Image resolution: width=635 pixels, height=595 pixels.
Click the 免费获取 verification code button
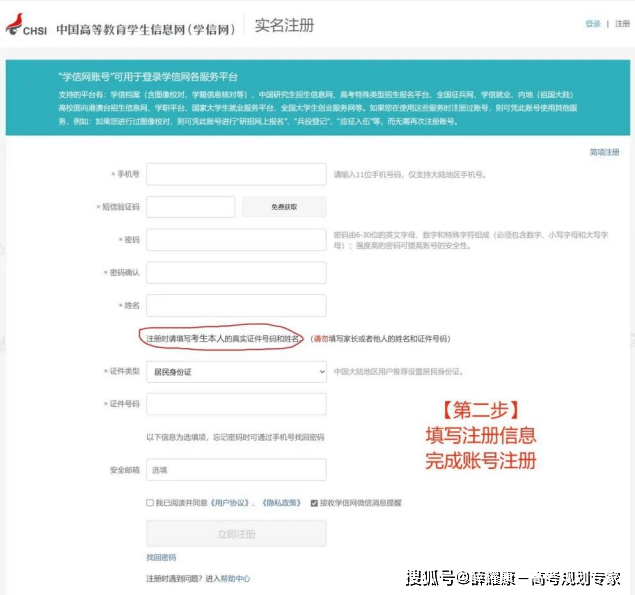(x=284, y=207)
